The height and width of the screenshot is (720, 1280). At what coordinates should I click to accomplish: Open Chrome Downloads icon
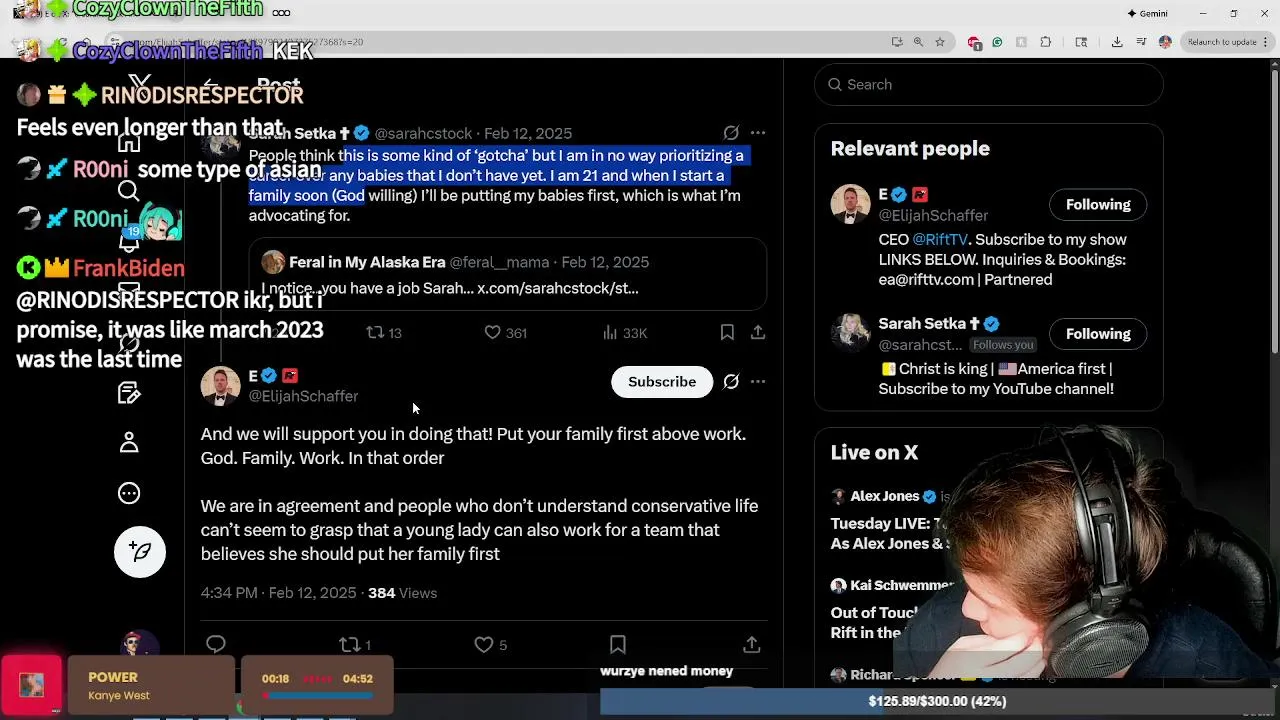[1117, 42]
